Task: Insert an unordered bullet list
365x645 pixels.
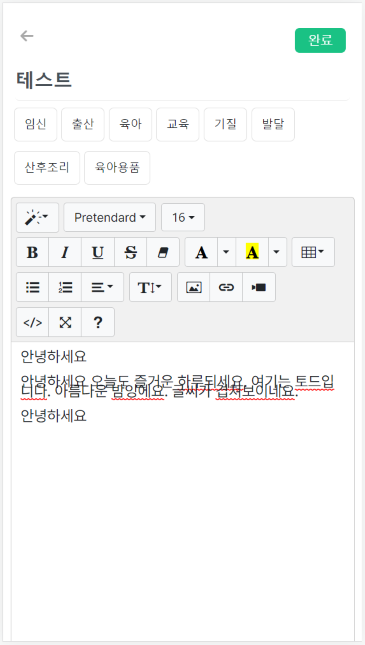Action: [33, 287]
